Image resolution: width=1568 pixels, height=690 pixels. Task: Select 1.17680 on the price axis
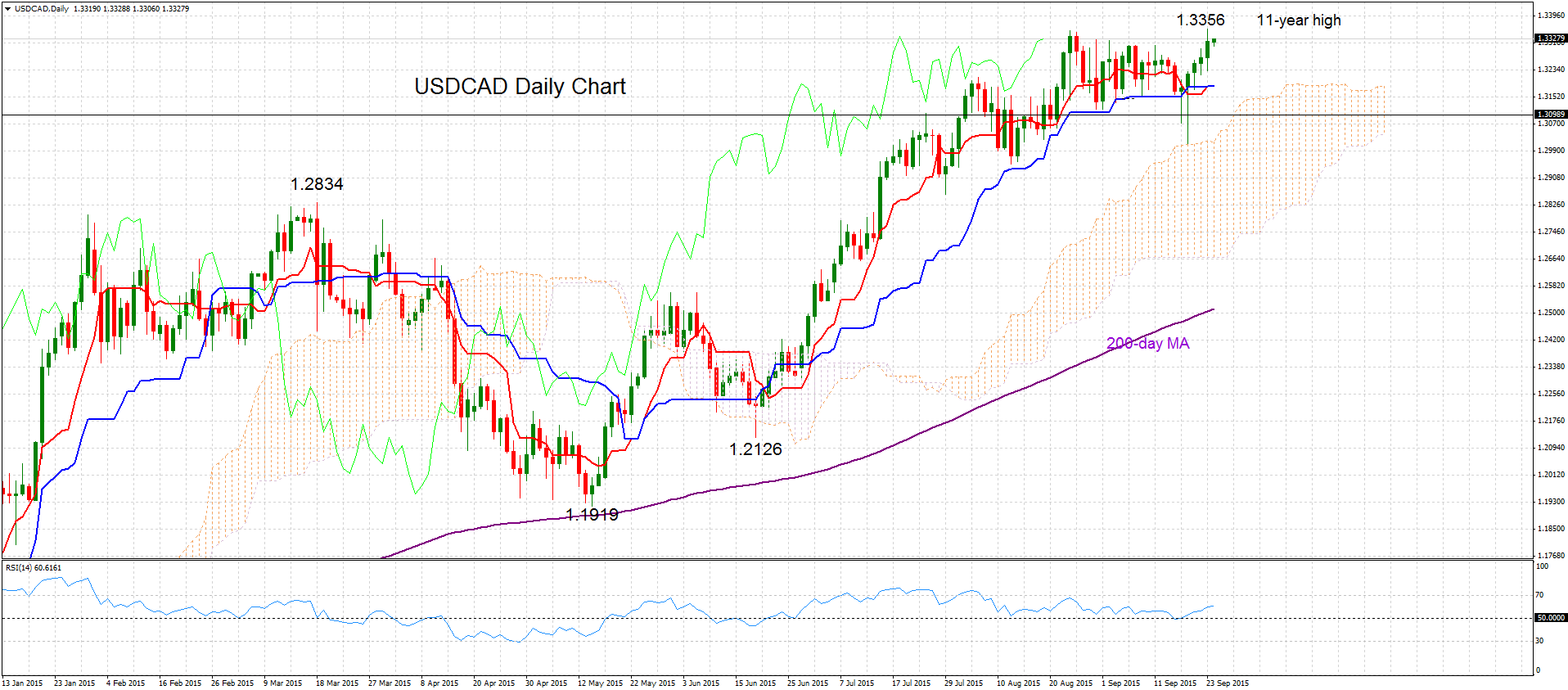1551,556
